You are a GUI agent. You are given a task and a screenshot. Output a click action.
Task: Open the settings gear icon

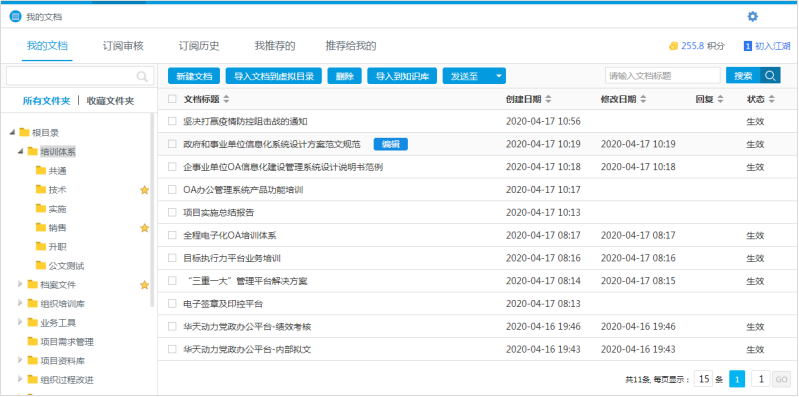(752, 17)
